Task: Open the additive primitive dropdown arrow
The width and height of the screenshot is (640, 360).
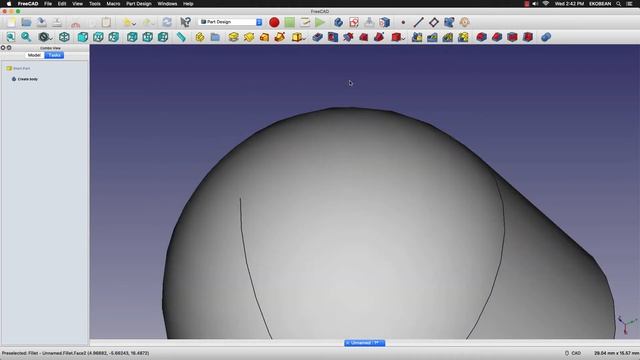Action: 304,38
